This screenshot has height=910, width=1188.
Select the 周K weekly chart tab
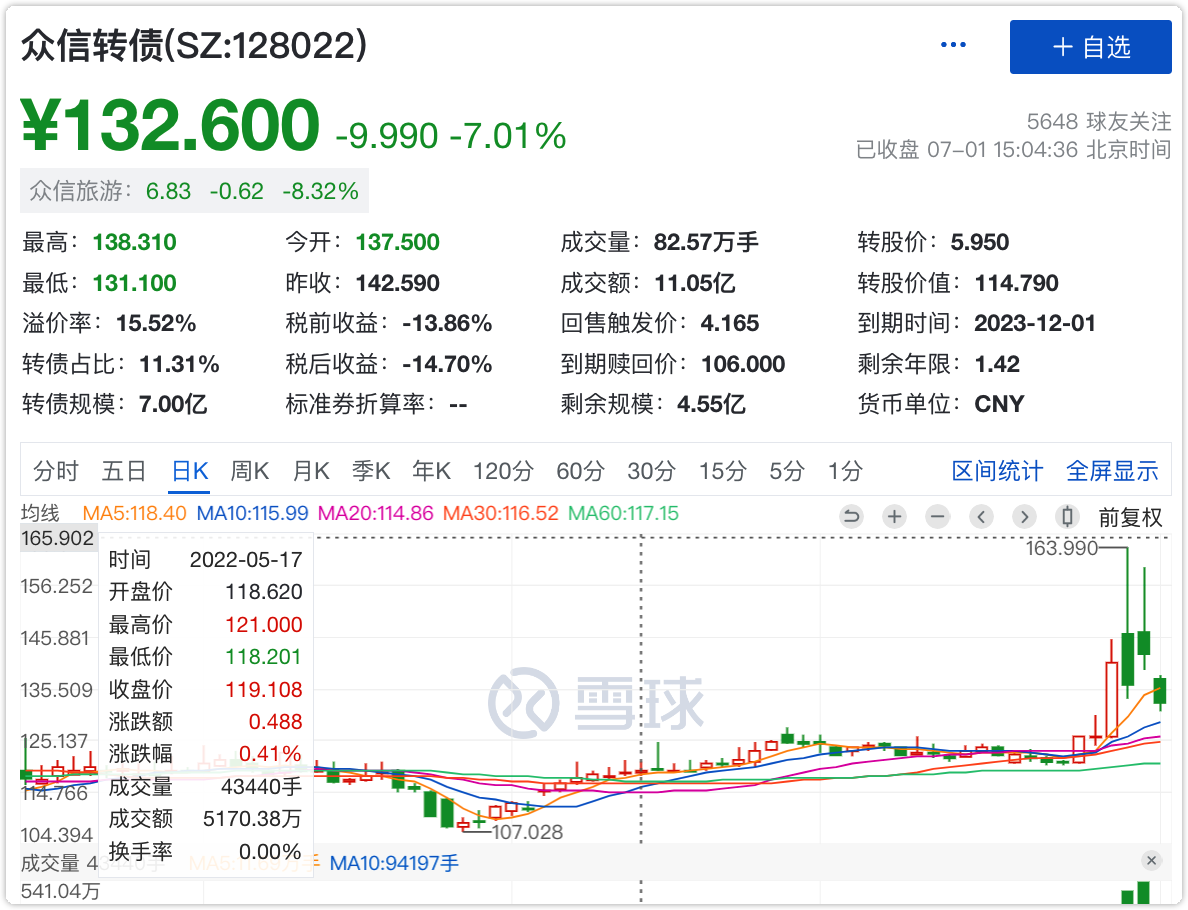point(250,471)
